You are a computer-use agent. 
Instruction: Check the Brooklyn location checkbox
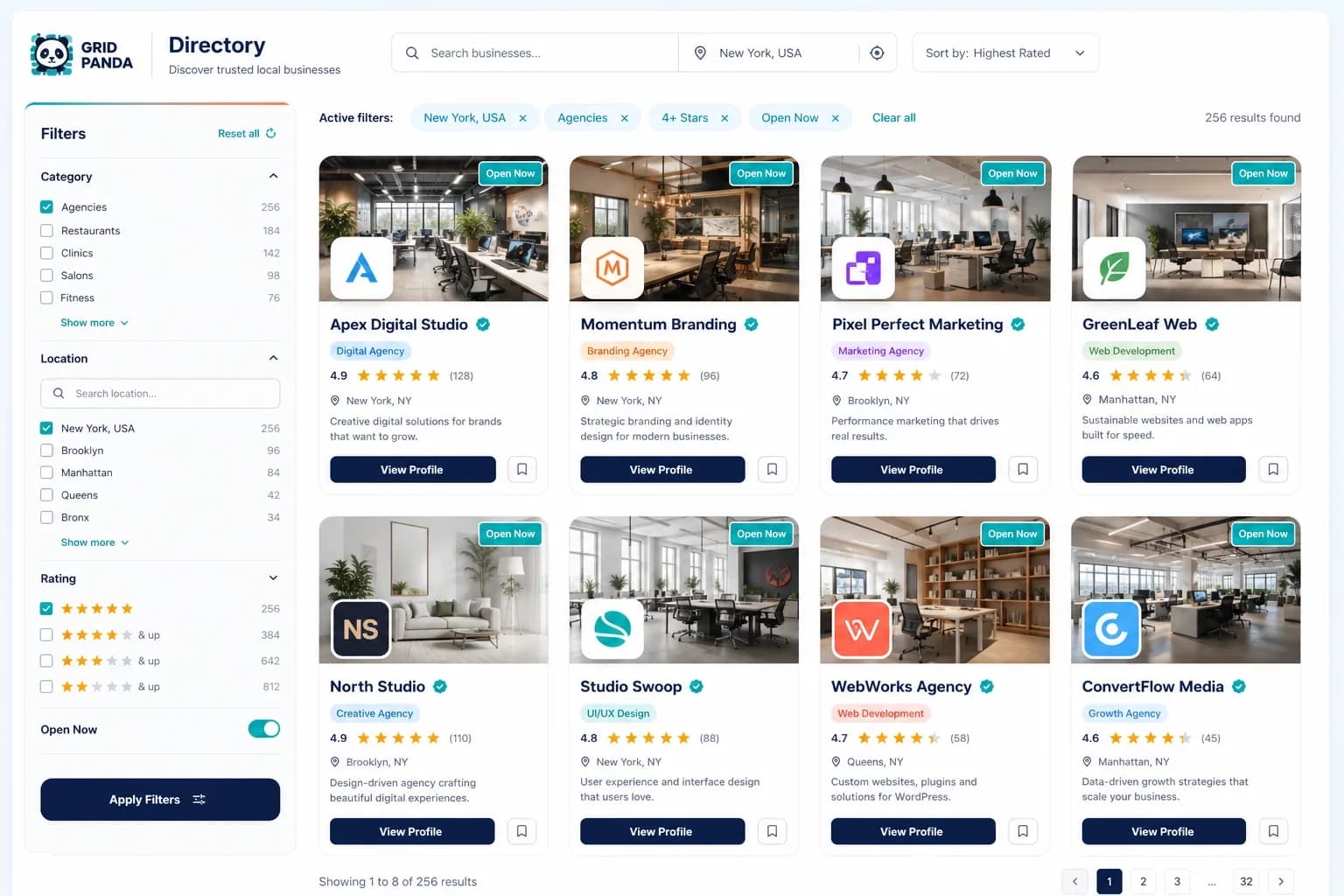(x=46, y=450)
